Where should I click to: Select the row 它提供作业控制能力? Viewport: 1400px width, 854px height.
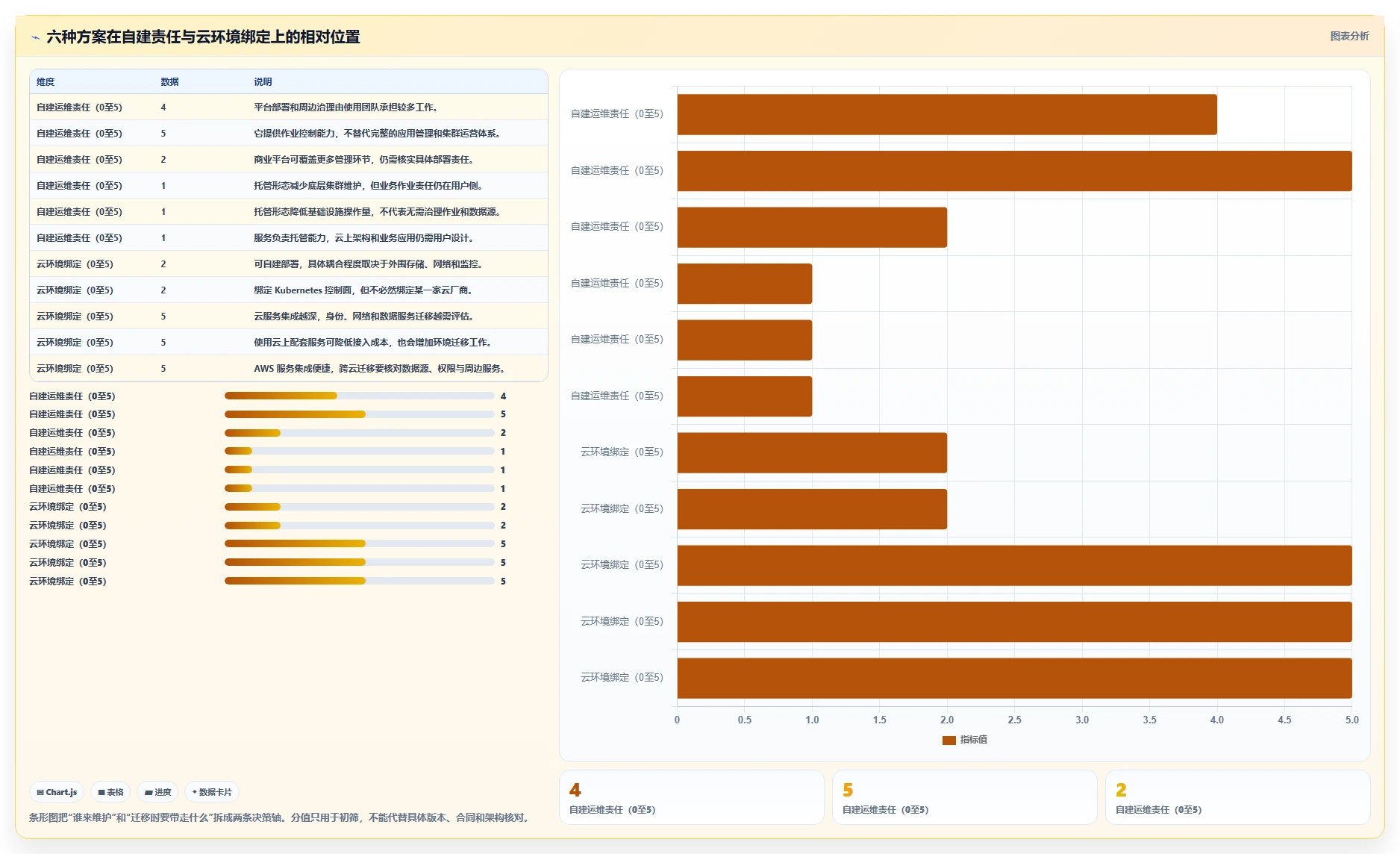(x=289, y=134)
